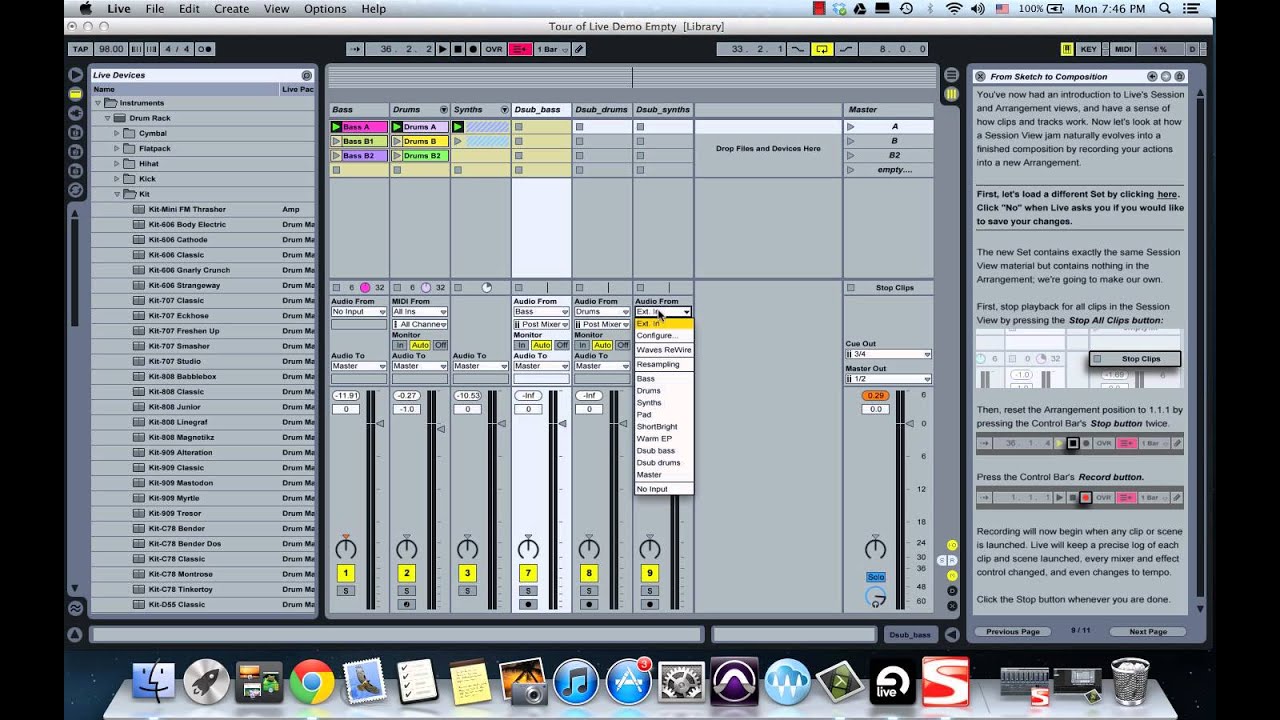This screenshot has height=720, width=1280.
Task: Open File Browser 1 icon
Action: (75, 131)
